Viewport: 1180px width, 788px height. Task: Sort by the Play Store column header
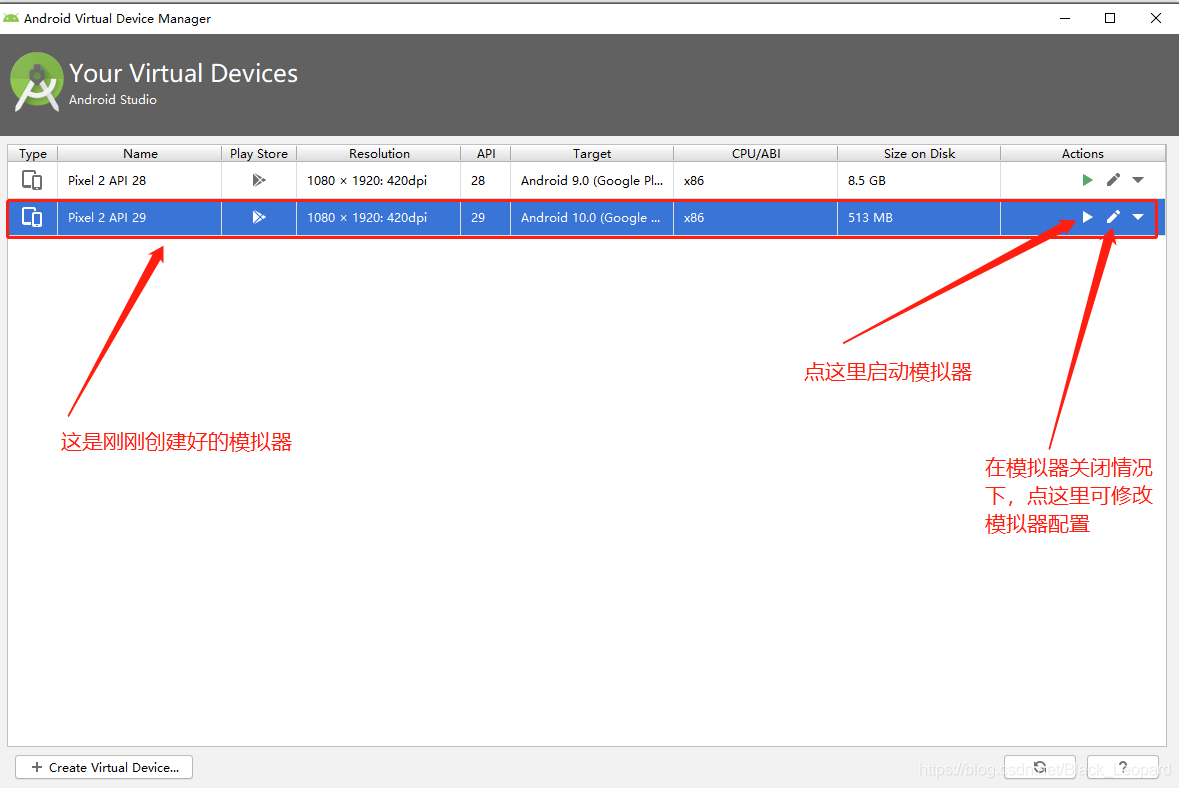pos(259,154)
